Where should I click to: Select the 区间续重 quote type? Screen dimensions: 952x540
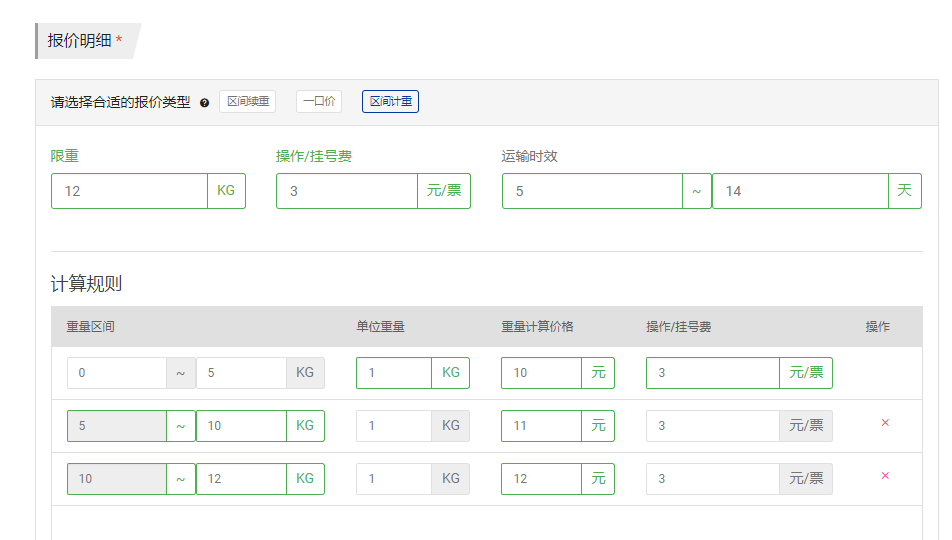click(248, 101)
